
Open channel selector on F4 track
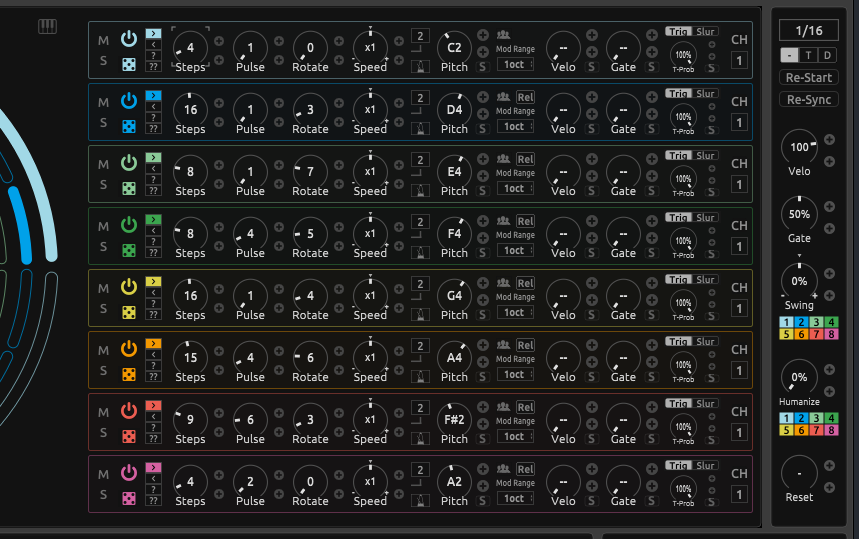click(739, 247)
